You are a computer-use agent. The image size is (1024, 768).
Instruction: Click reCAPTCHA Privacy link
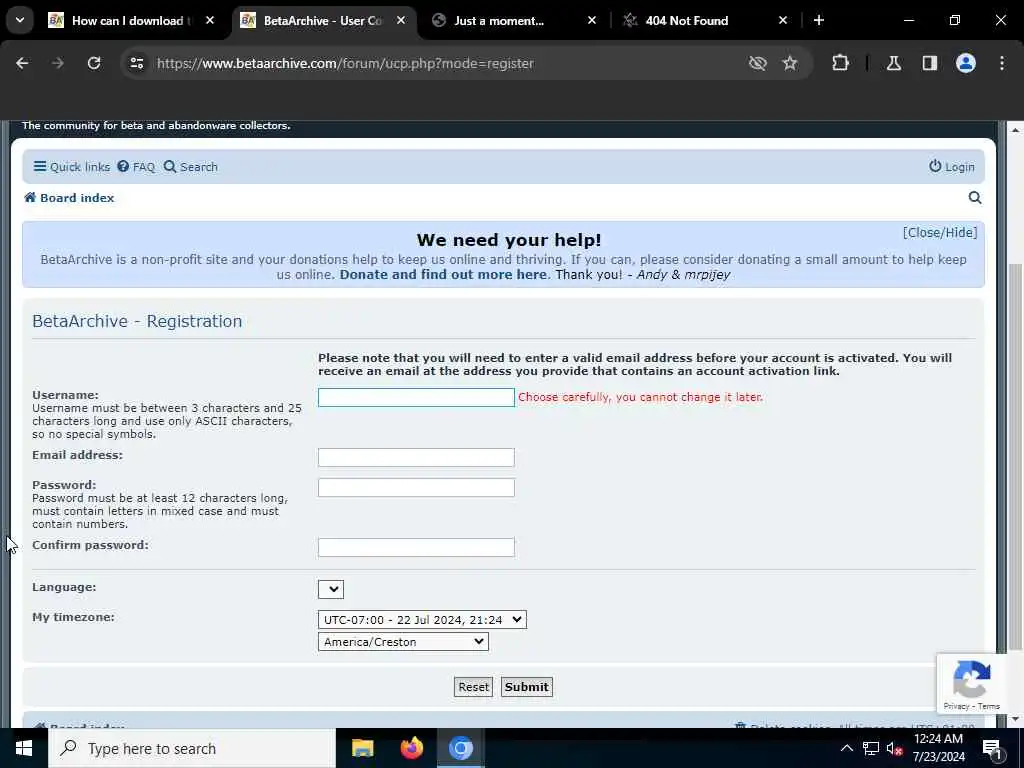tap(956, 706)
